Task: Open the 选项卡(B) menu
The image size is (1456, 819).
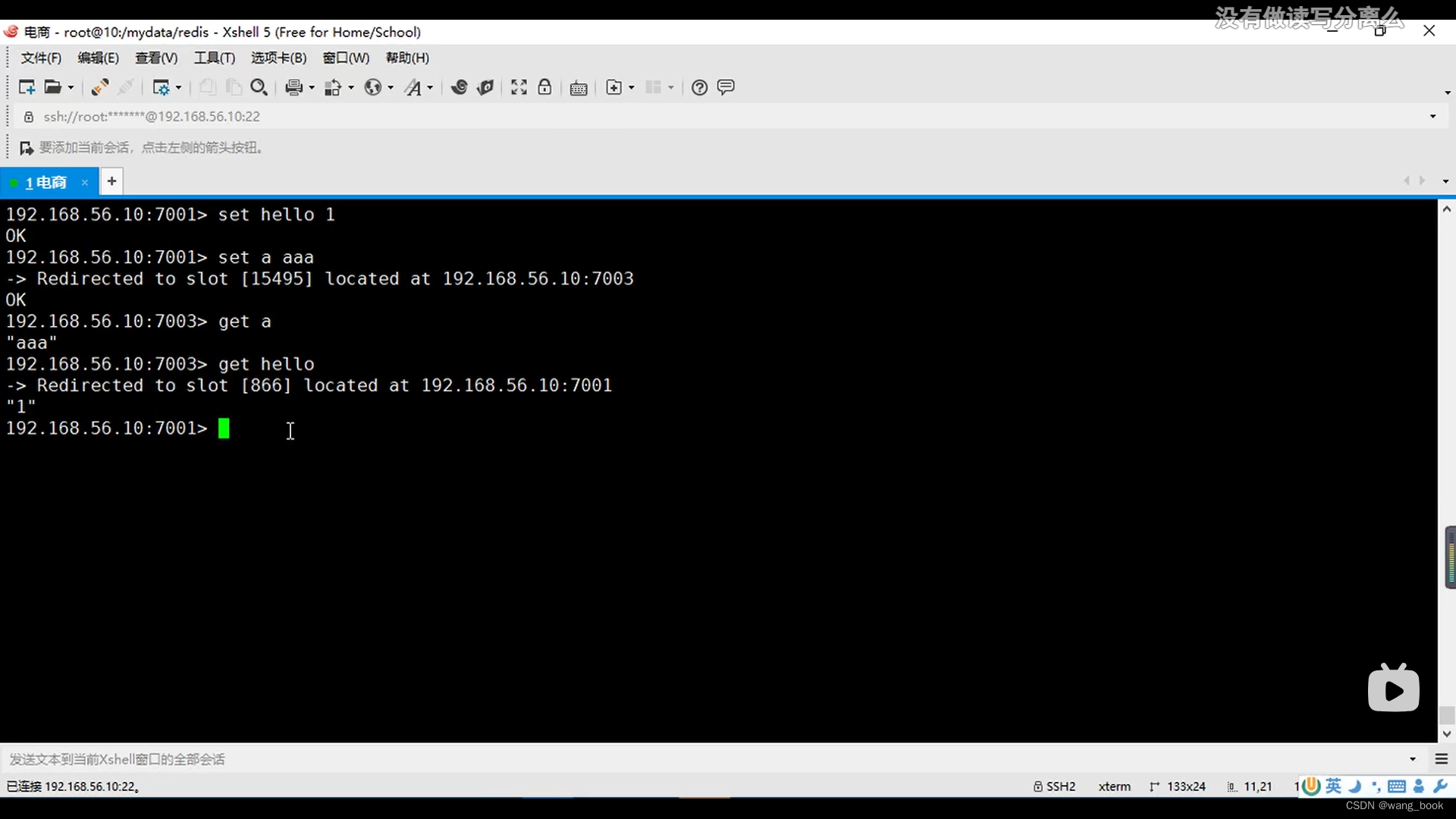Action: pyautogui.click(x=279, y=58)
